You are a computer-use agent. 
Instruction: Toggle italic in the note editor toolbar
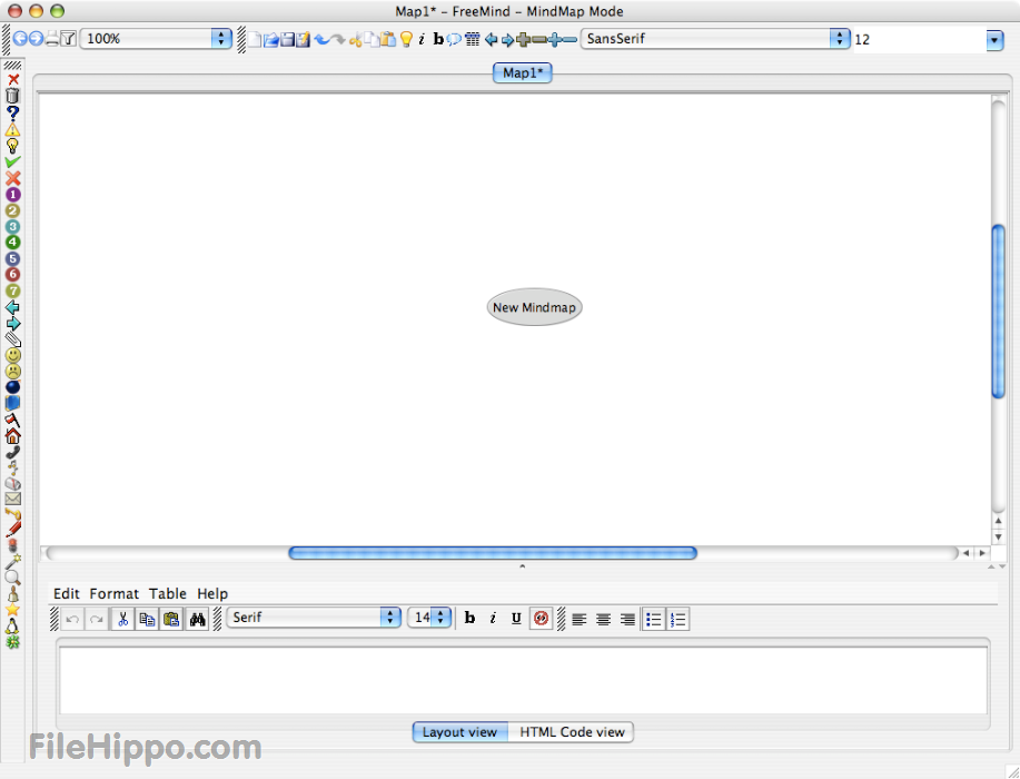coord(492,618)
